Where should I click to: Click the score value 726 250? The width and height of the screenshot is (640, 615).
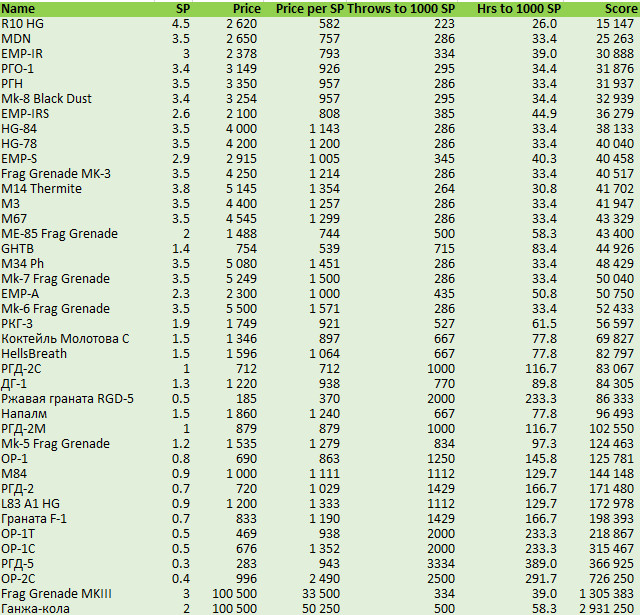point(611,578)
